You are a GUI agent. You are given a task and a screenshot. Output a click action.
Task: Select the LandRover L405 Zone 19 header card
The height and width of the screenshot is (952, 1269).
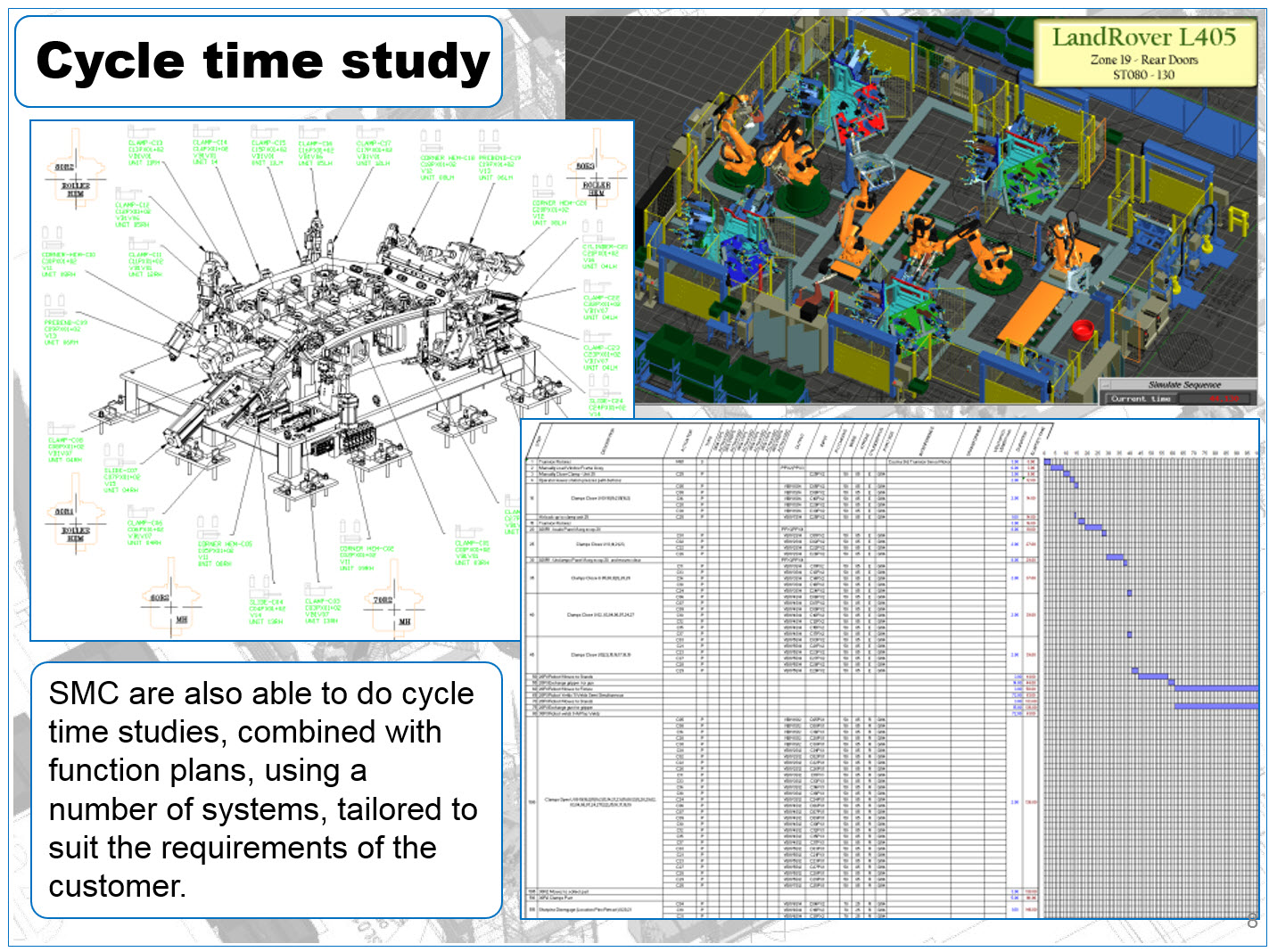tap(1148, 53)
